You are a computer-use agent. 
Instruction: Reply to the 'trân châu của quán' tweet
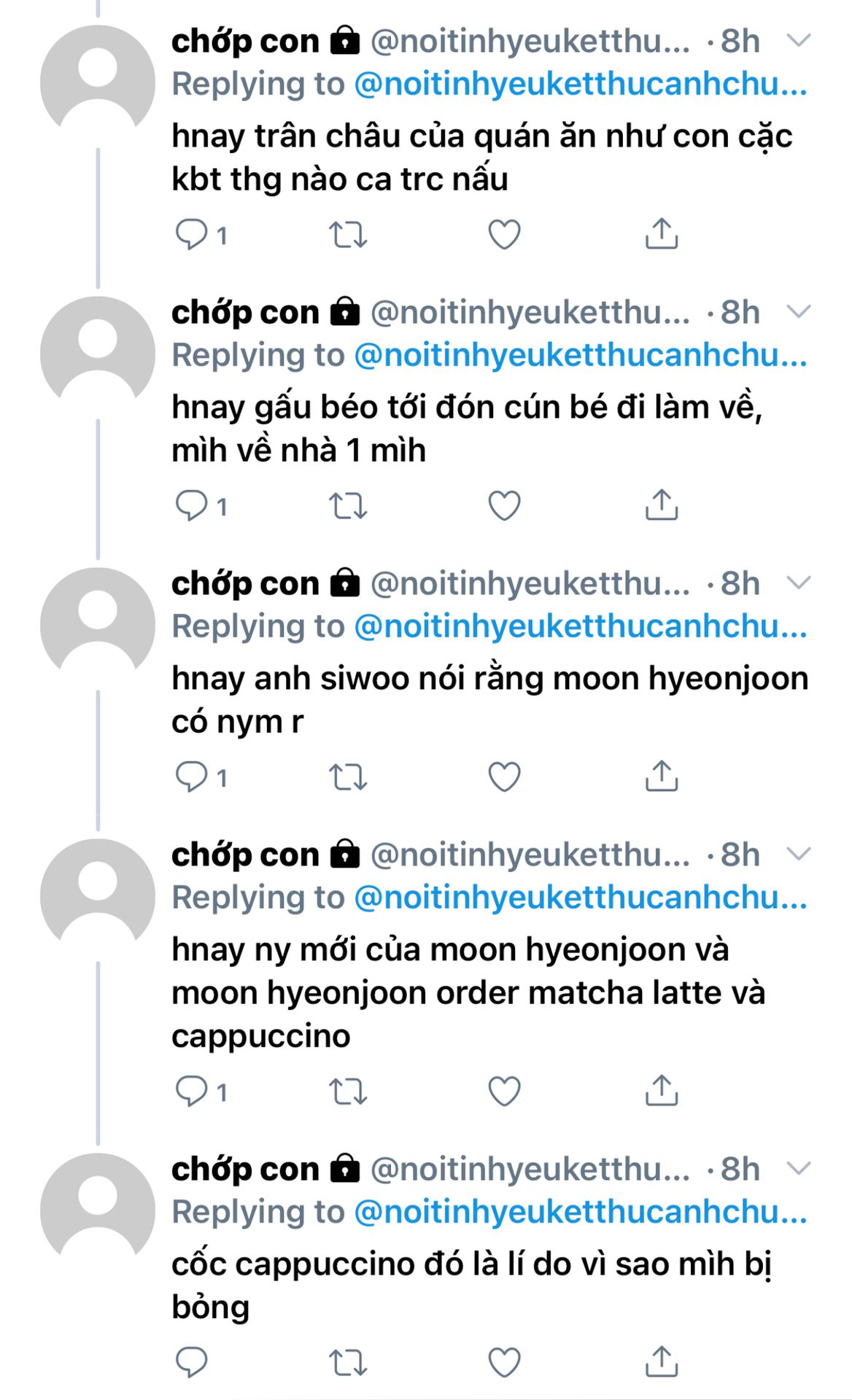192,235
